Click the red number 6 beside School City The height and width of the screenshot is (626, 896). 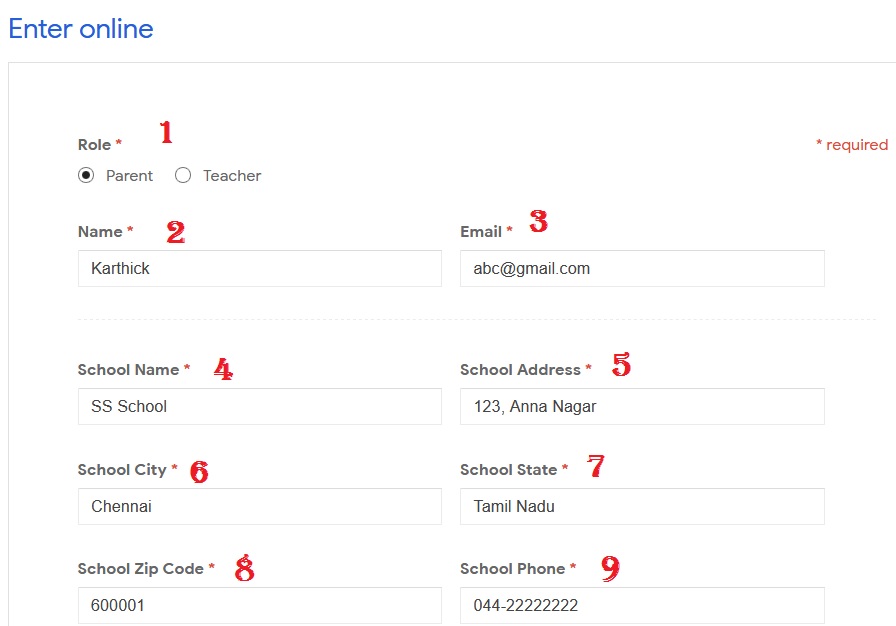pos(199,472)
